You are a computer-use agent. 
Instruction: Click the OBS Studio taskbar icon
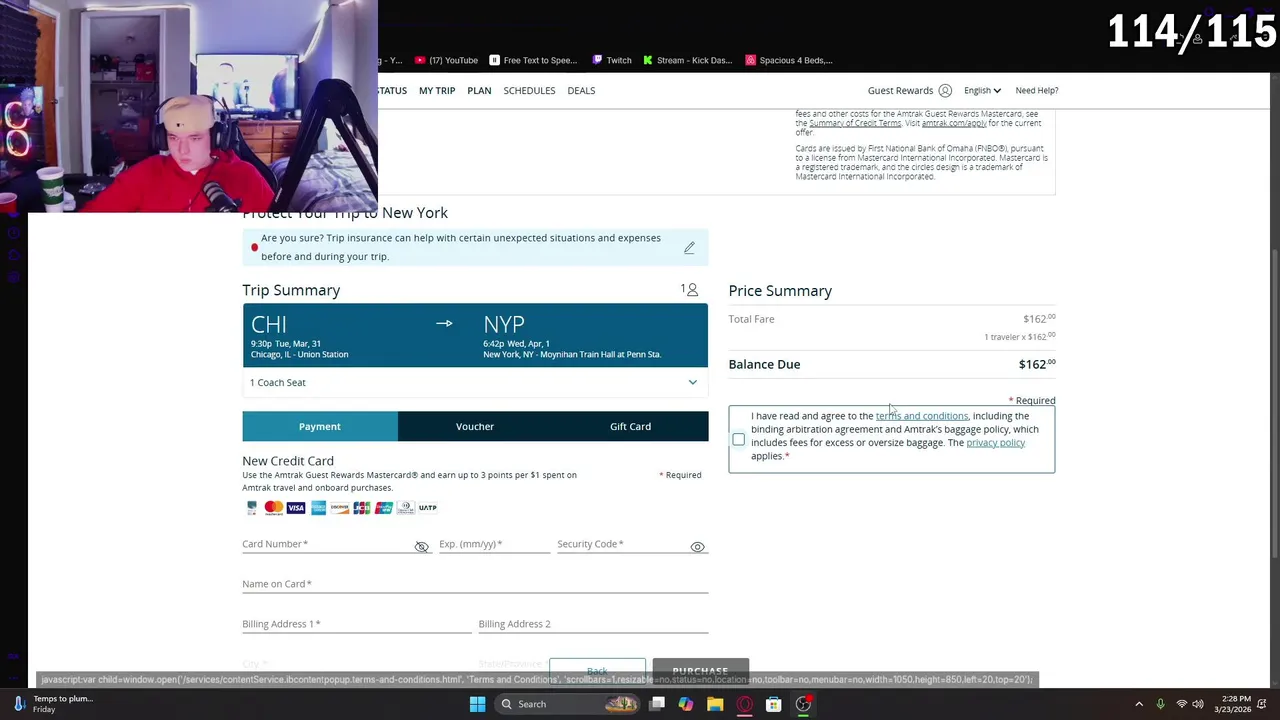[803, 704]
